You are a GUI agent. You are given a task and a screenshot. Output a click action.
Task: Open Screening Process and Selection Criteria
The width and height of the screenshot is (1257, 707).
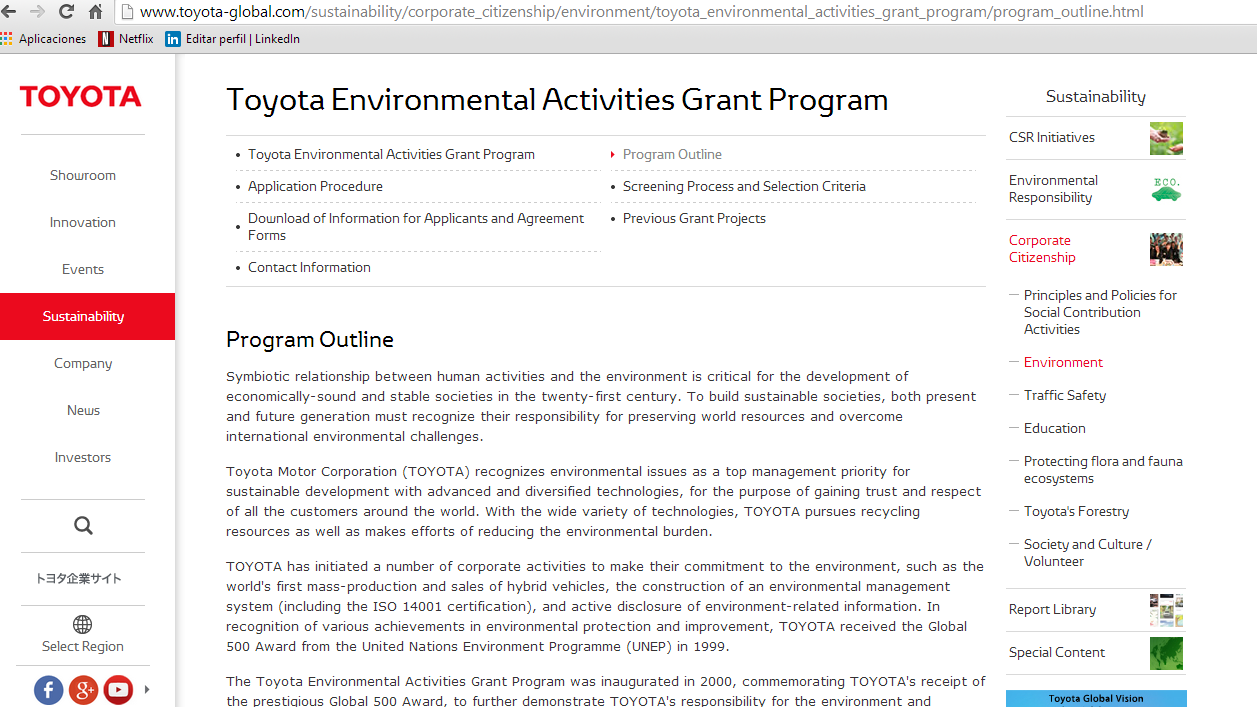point(744,186)
